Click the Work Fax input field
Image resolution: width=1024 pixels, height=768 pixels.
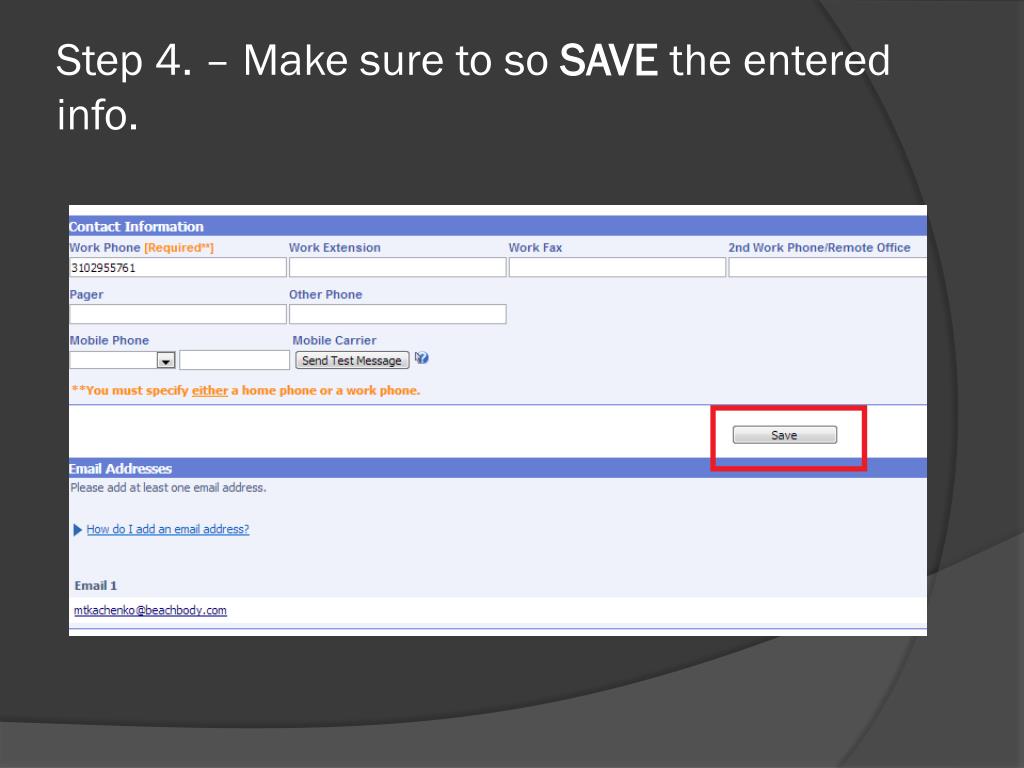[617, 267]
